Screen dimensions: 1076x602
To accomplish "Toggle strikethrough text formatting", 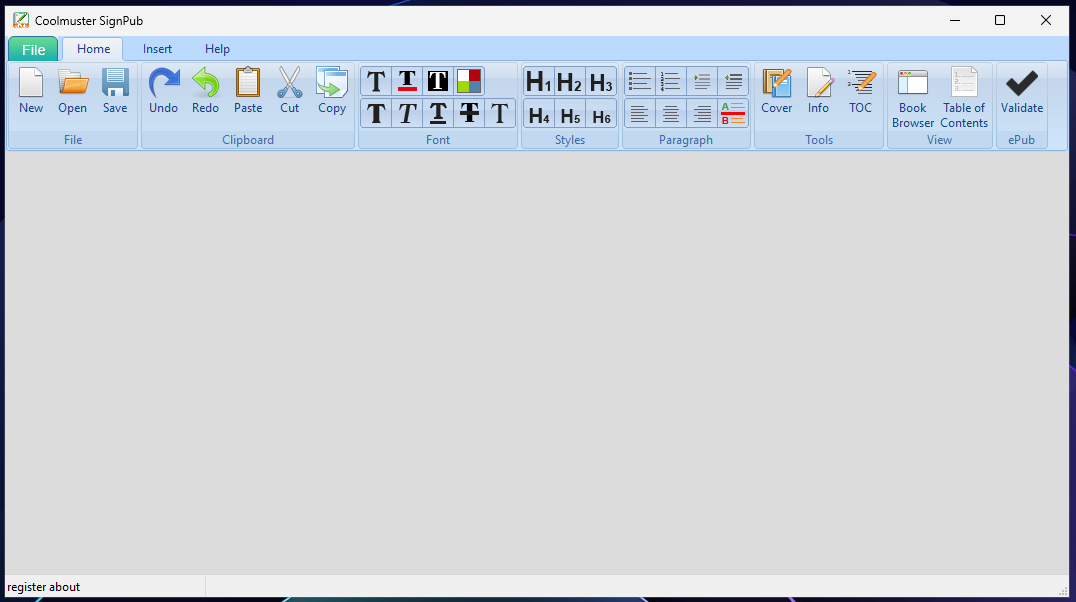I will pos(469,113).
